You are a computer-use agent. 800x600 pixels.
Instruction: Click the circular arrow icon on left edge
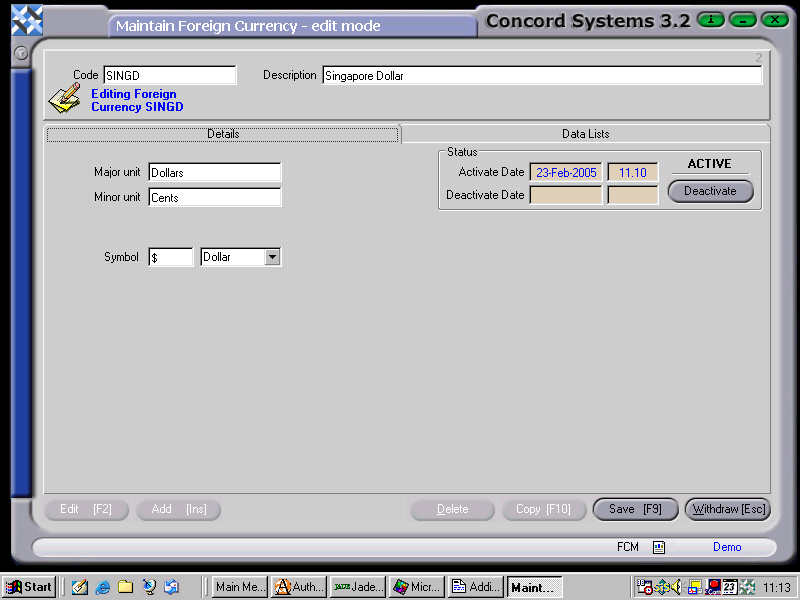tap(20, 53)
